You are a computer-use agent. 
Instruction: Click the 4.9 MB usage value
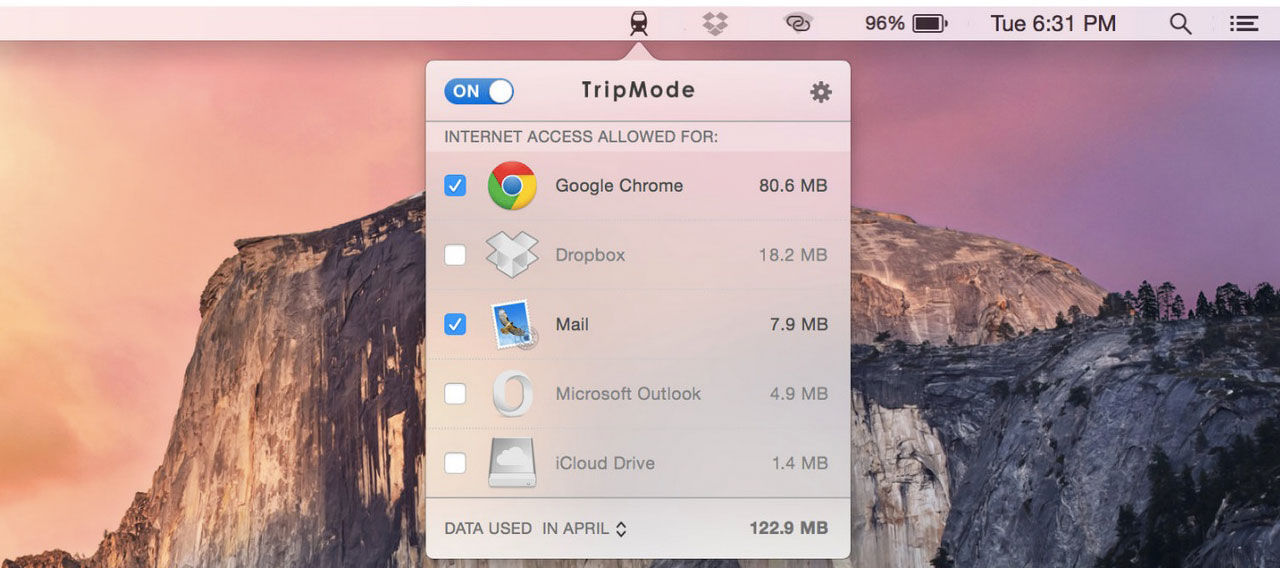[798, 394]
